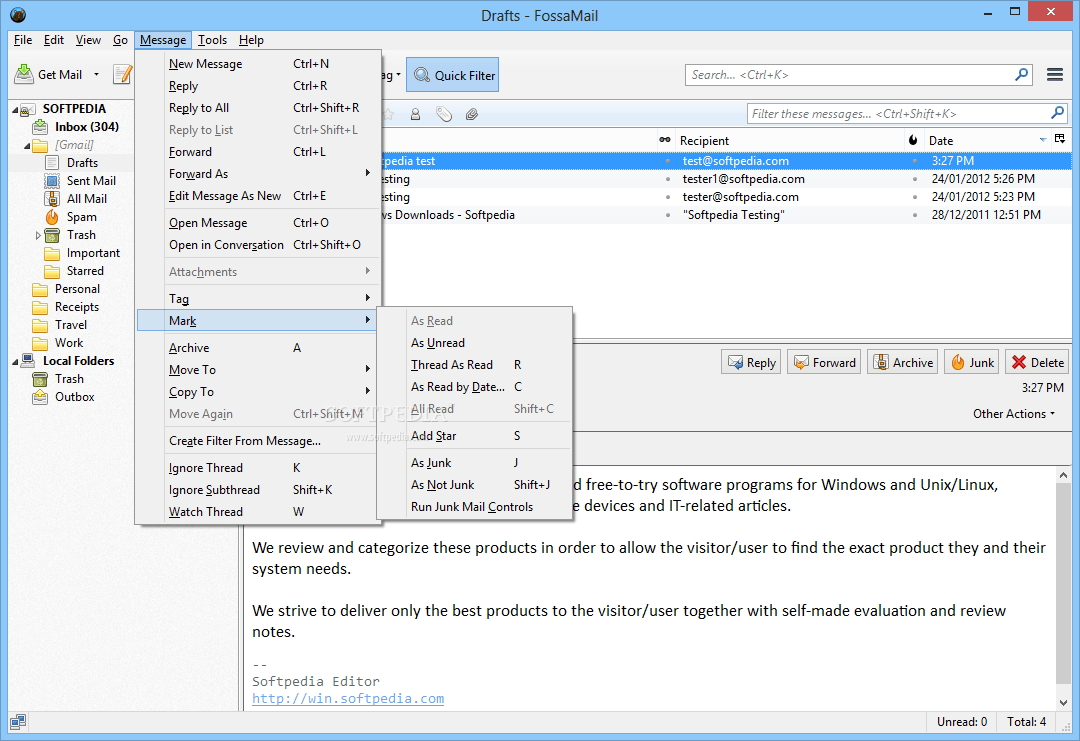Open the Get Mail dropdown arrow
The height and width of the screenshot is (741, 1080).
(96, 75)
